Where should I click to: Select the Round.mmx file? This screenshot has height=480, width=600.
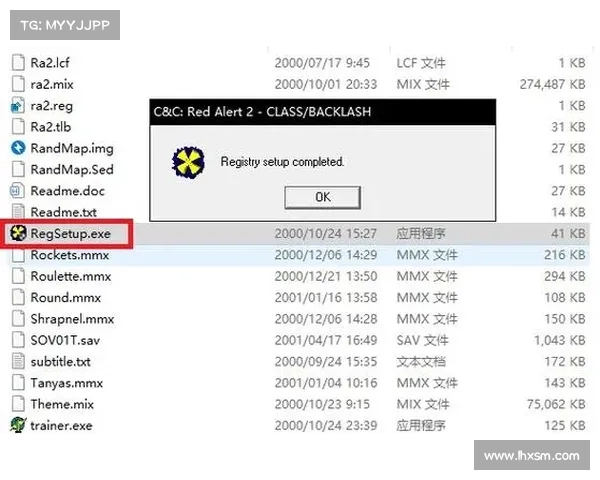[x=64, y=298]
